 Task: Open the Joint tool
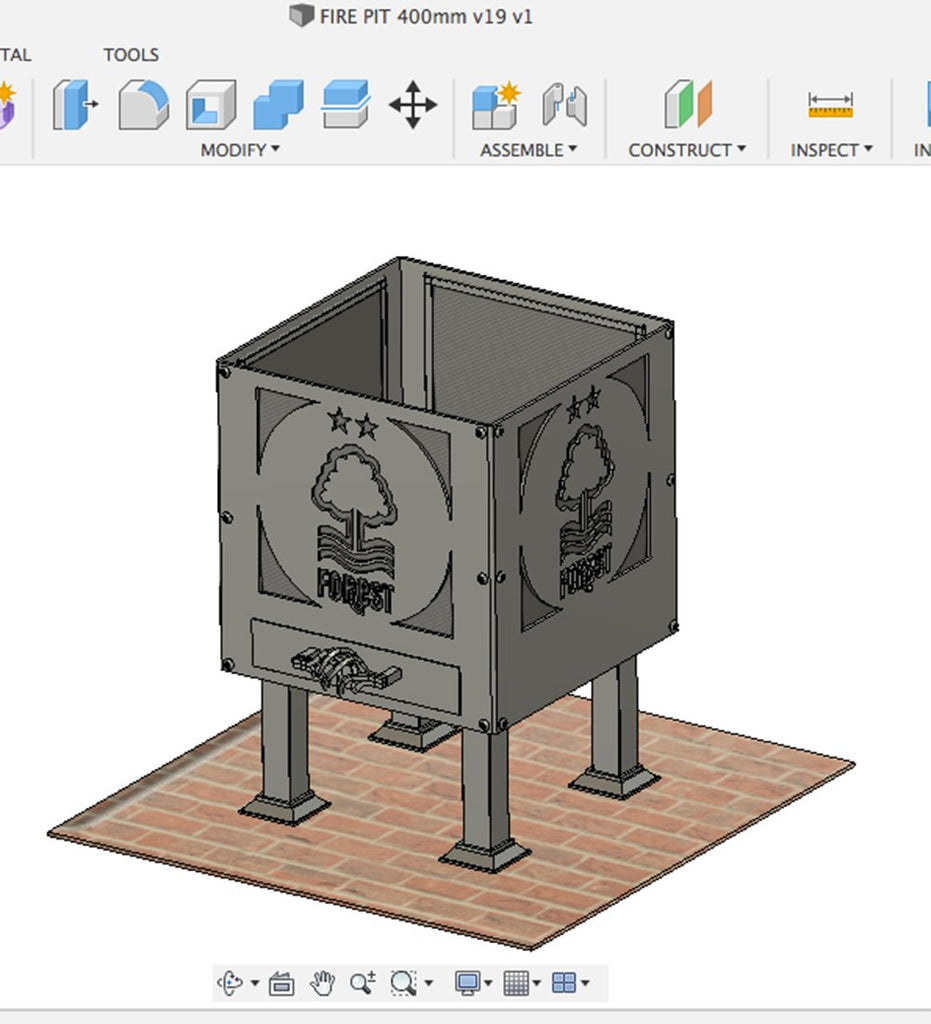coord(564,104)
